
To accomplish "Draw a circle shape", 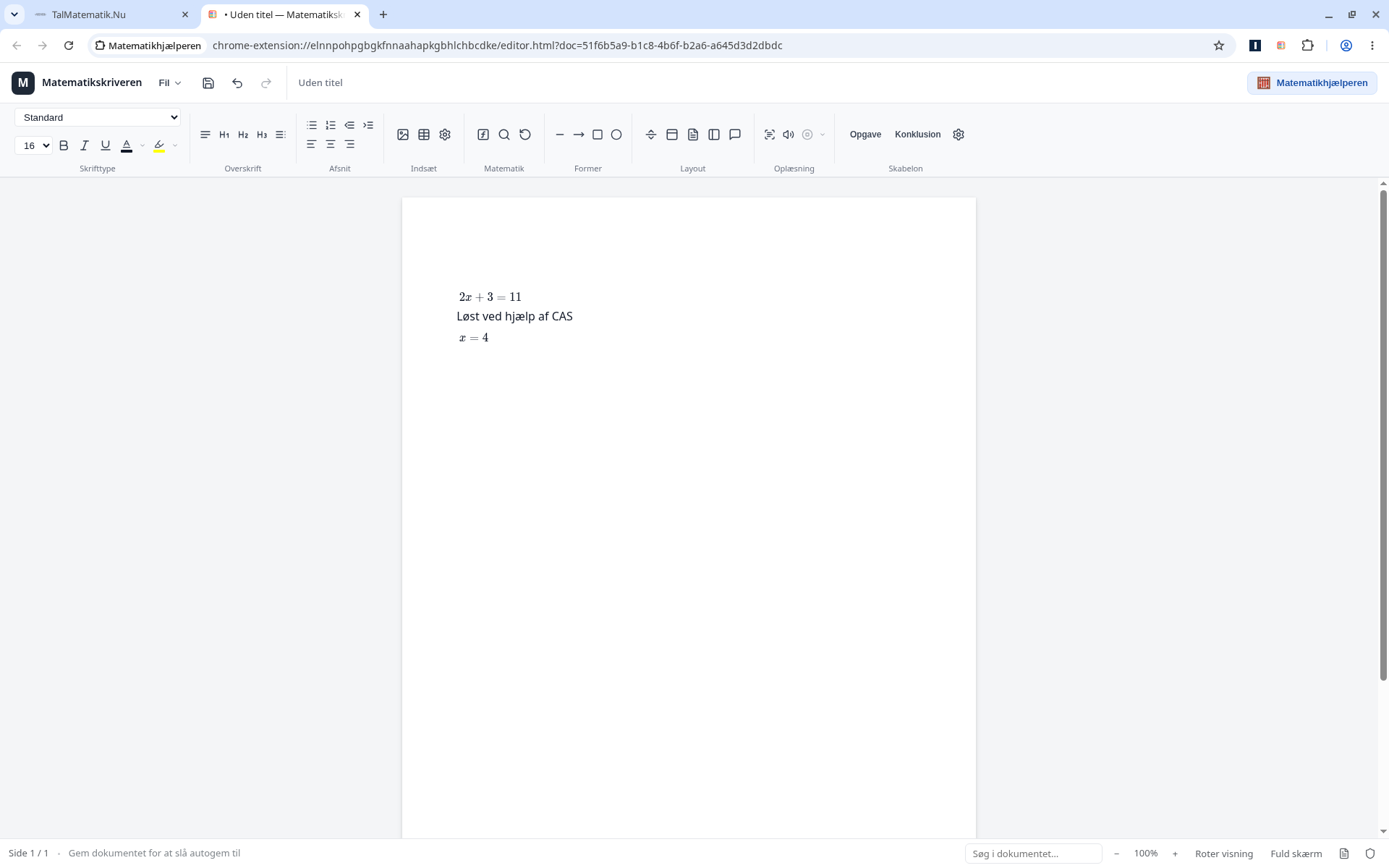I will (x=616, y=135).
